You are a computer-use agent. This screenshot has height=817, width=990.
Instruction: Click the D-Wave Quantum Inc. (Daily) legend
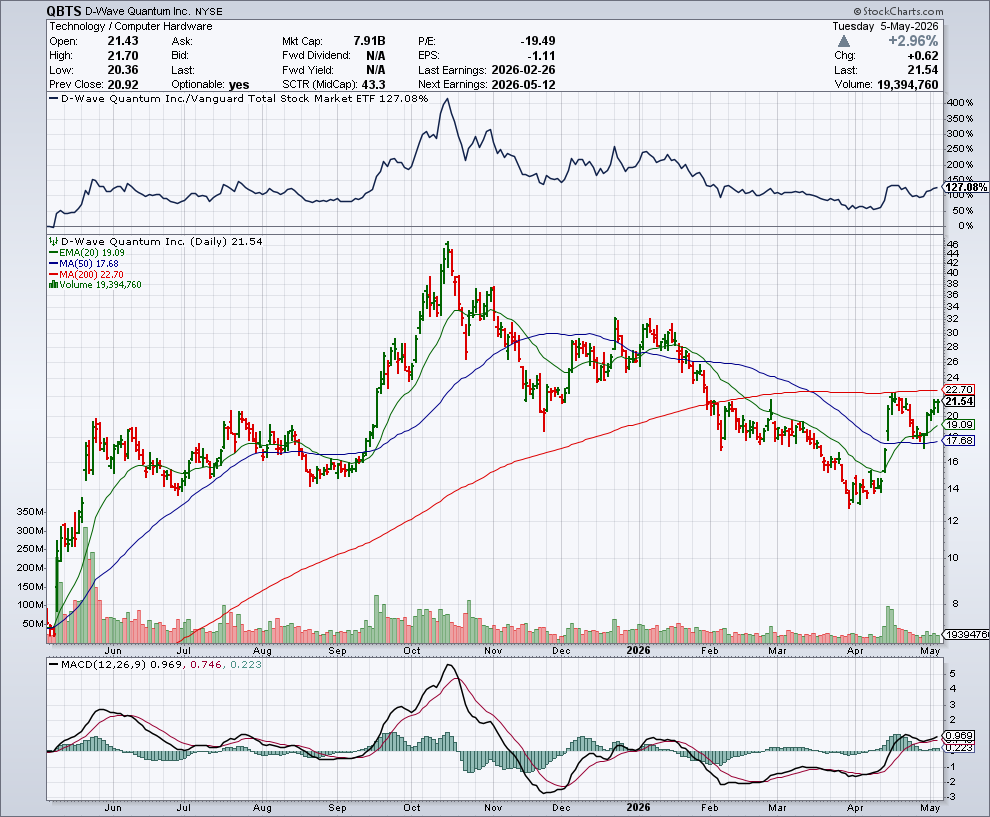click(155, 241)
